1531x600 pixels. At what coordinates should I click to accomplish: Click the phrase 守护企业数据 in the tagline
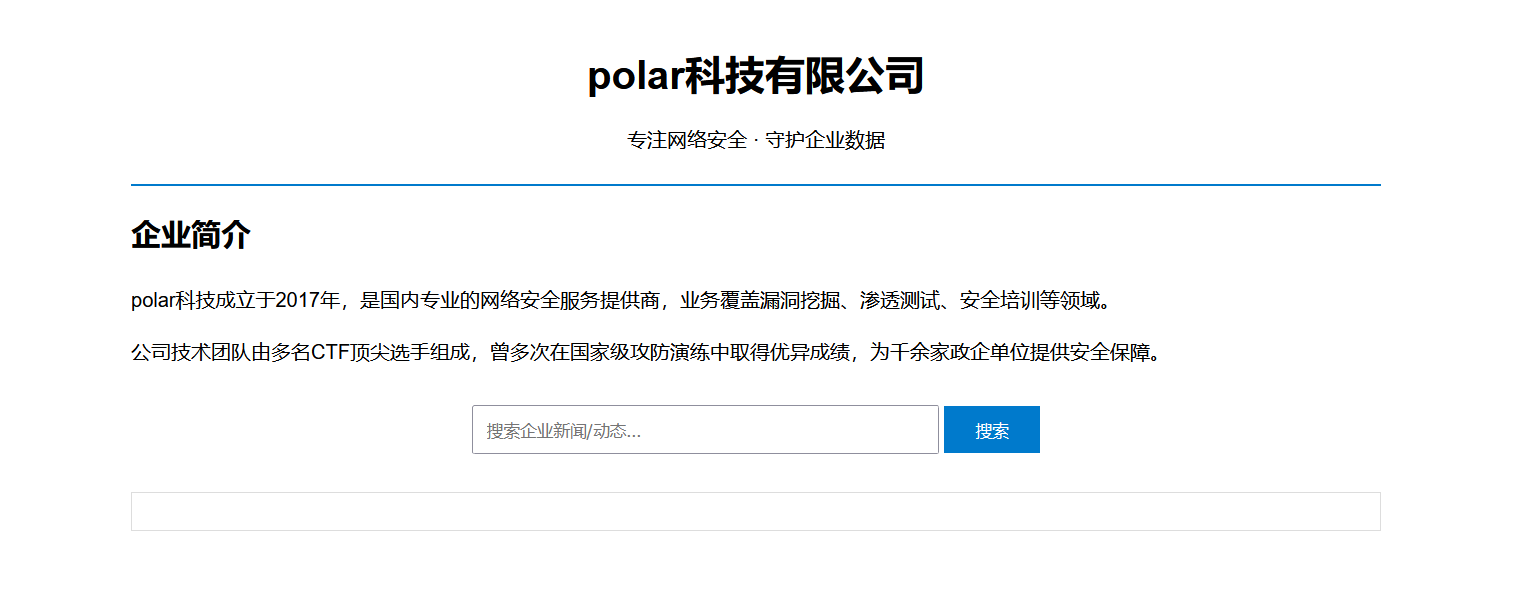point(825,140)
